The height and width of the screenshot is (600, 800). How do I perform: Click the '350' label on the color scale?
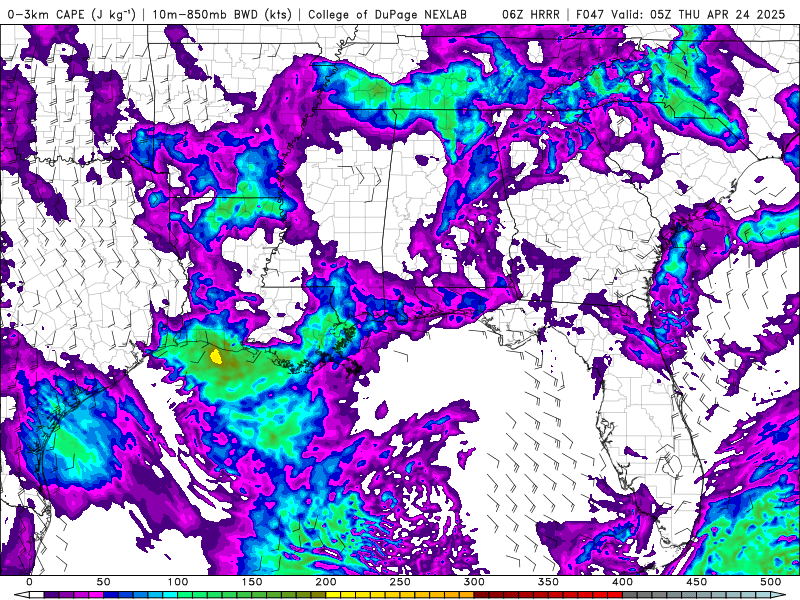coord(548,582)
